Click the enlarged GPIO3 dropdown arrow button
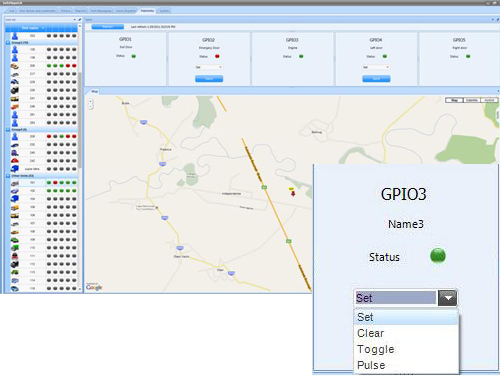500x376 pixels. pos(447,298)
